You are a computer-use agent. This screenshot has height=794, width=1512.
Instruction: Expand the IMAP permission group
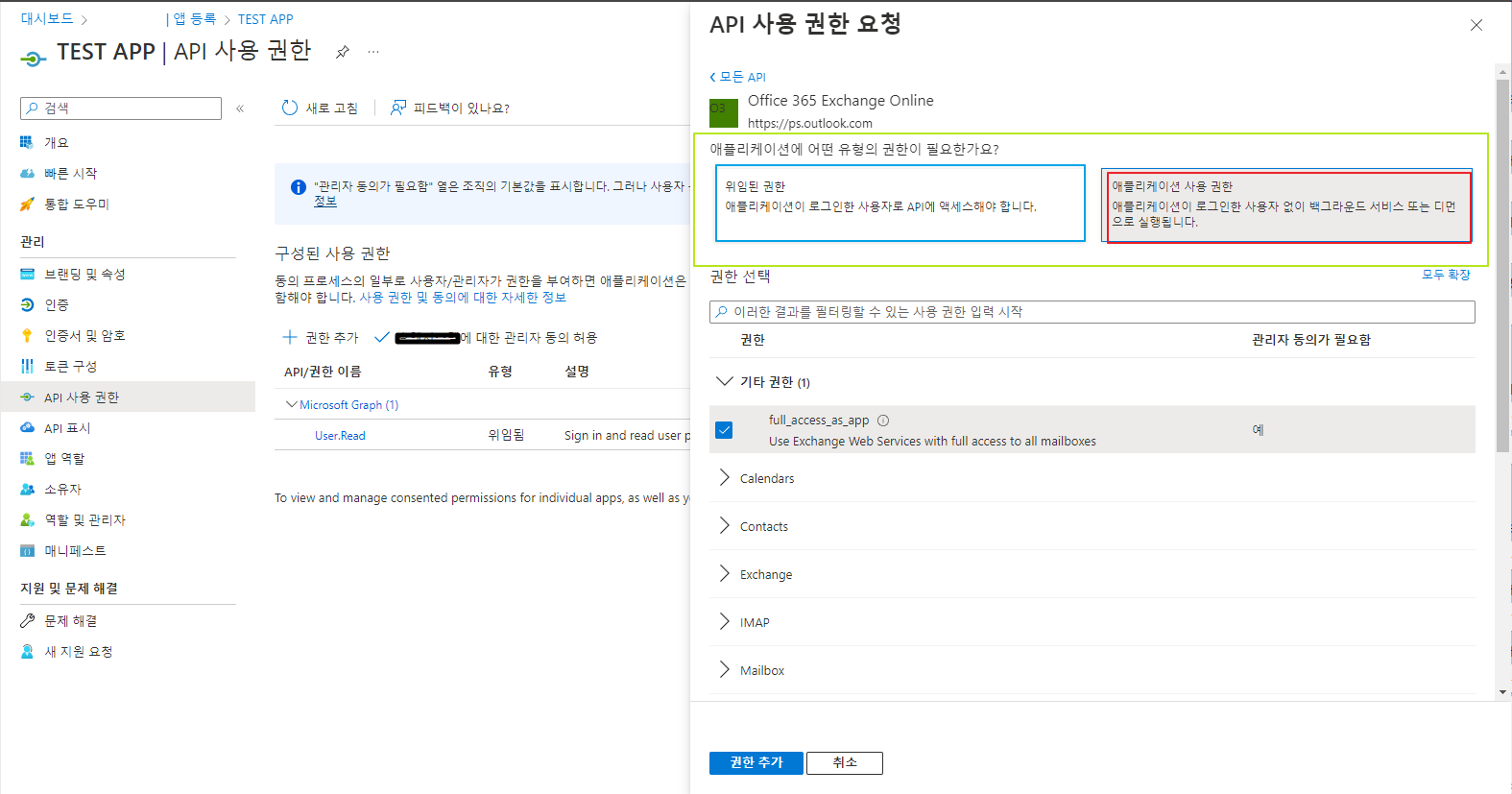point(725,621)
